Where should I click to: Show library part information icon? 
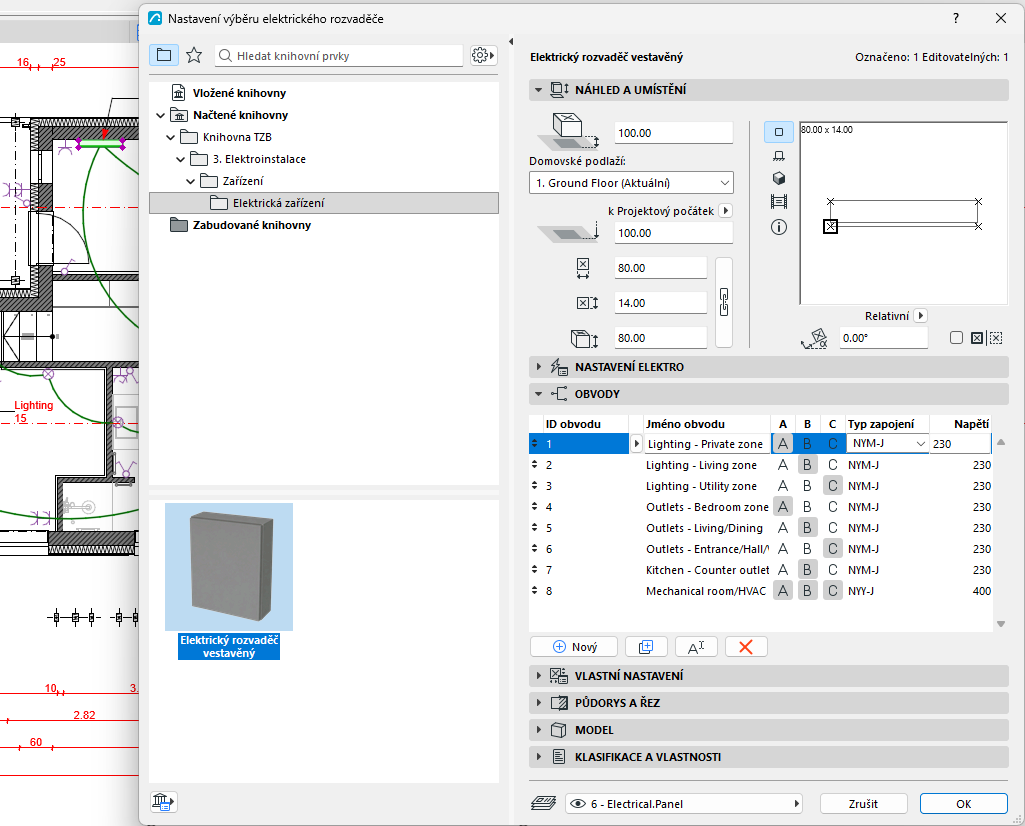(779, 227)
